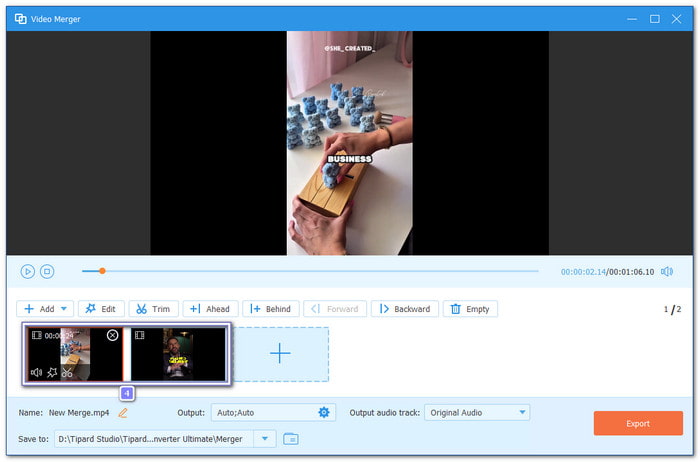The image size is (700, 462).
Task: Open output settings gear icon
Action: (x=324, y=412)
